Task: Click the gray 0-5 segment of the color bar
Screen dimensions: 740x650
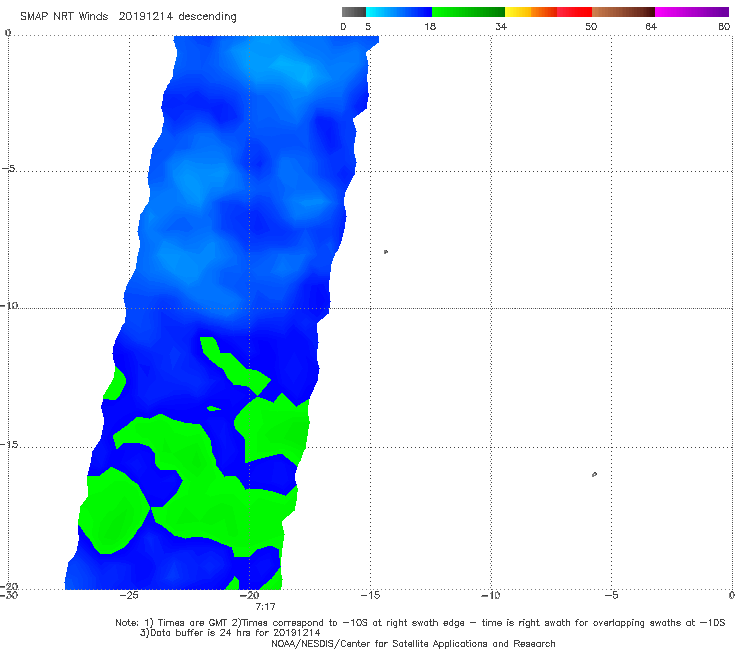Action: (354, 12)
